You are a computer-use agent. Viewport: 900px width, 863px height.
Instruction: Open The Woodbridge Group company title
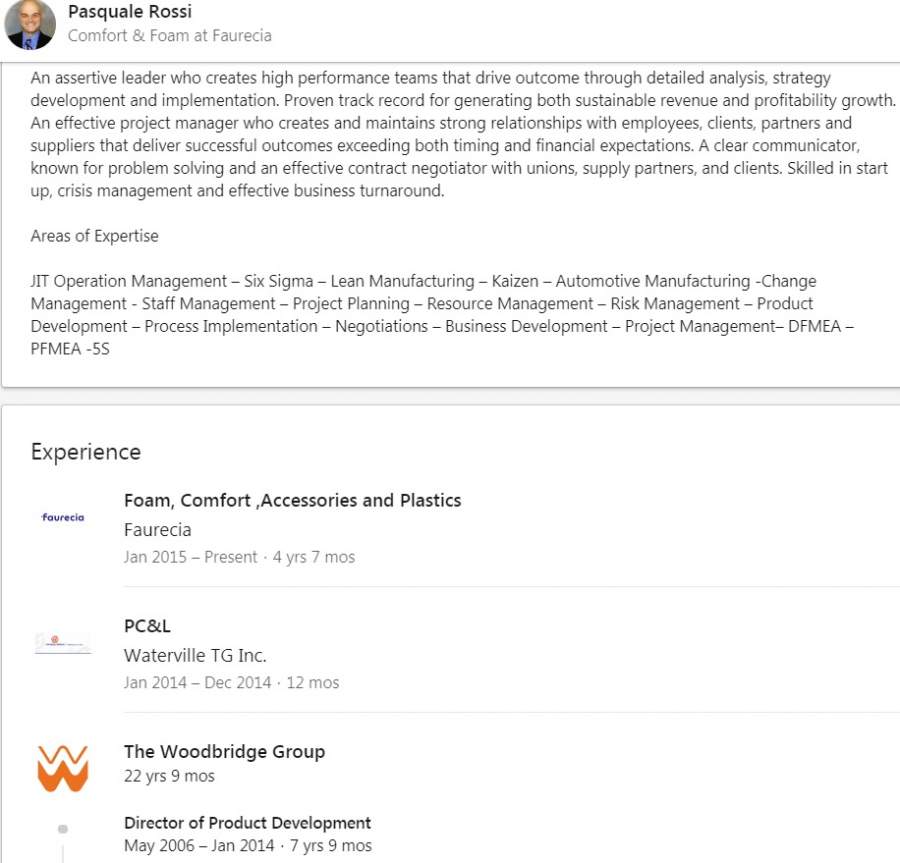[224, 752]
